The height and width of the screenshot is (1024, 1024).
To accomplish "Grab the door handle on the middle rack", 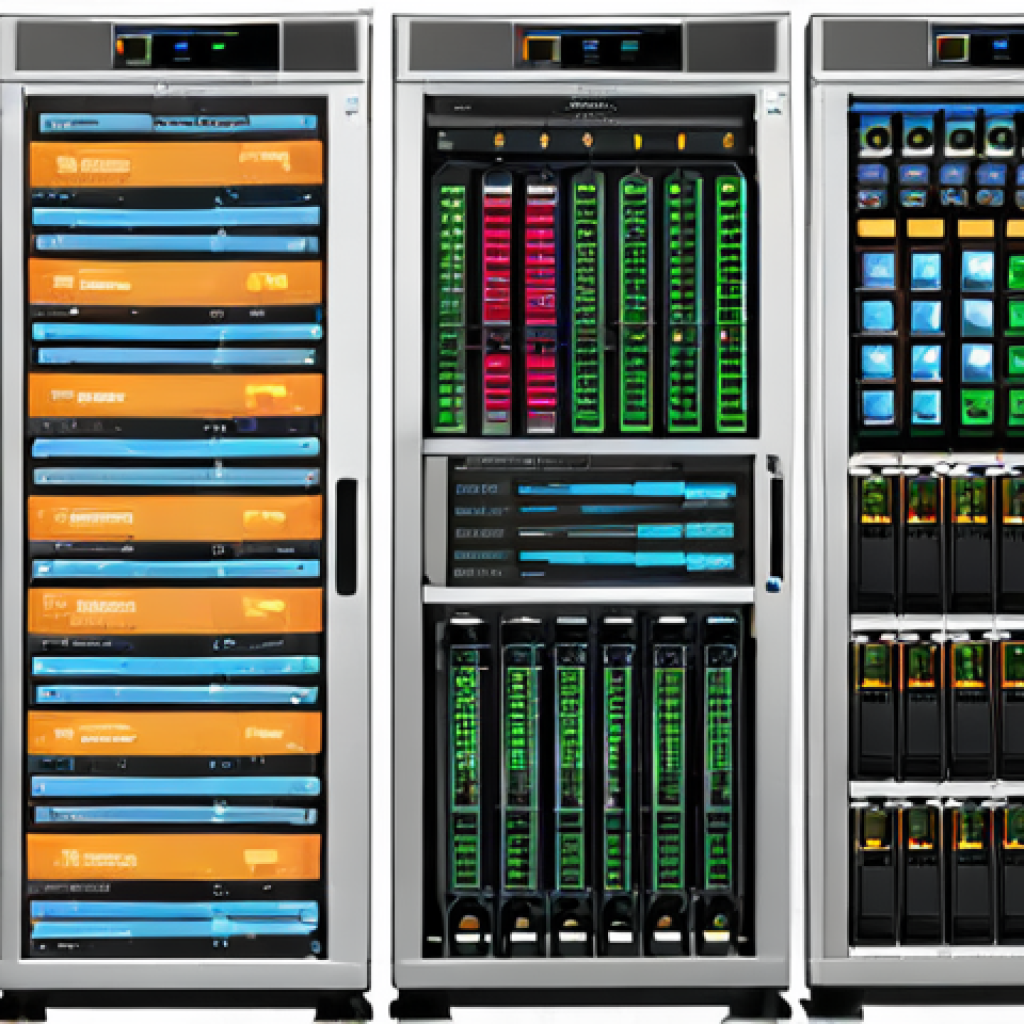I will [x=775, y=522].
